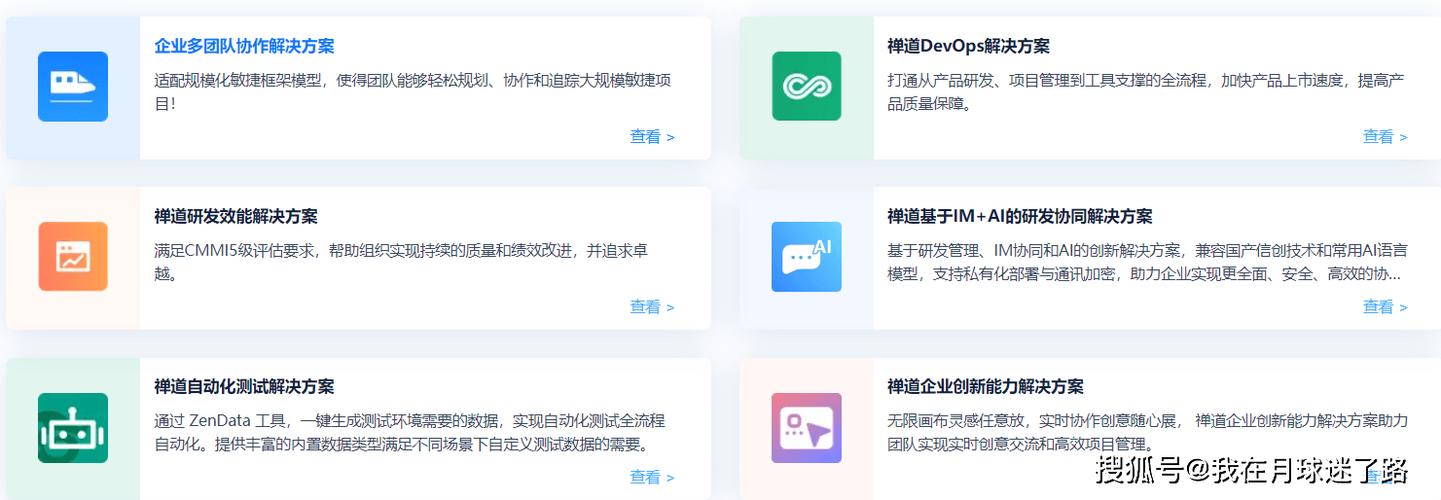Click 查看 > in 禅道研发效能解决方案 card
1441x500 pixels.
click(x=652, y=307)
